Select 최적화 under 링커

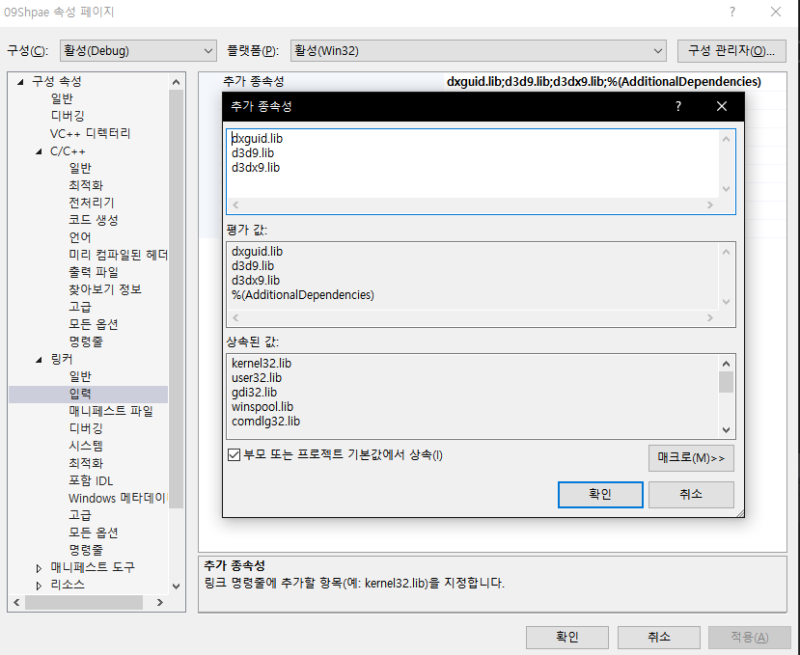(86, 463)
